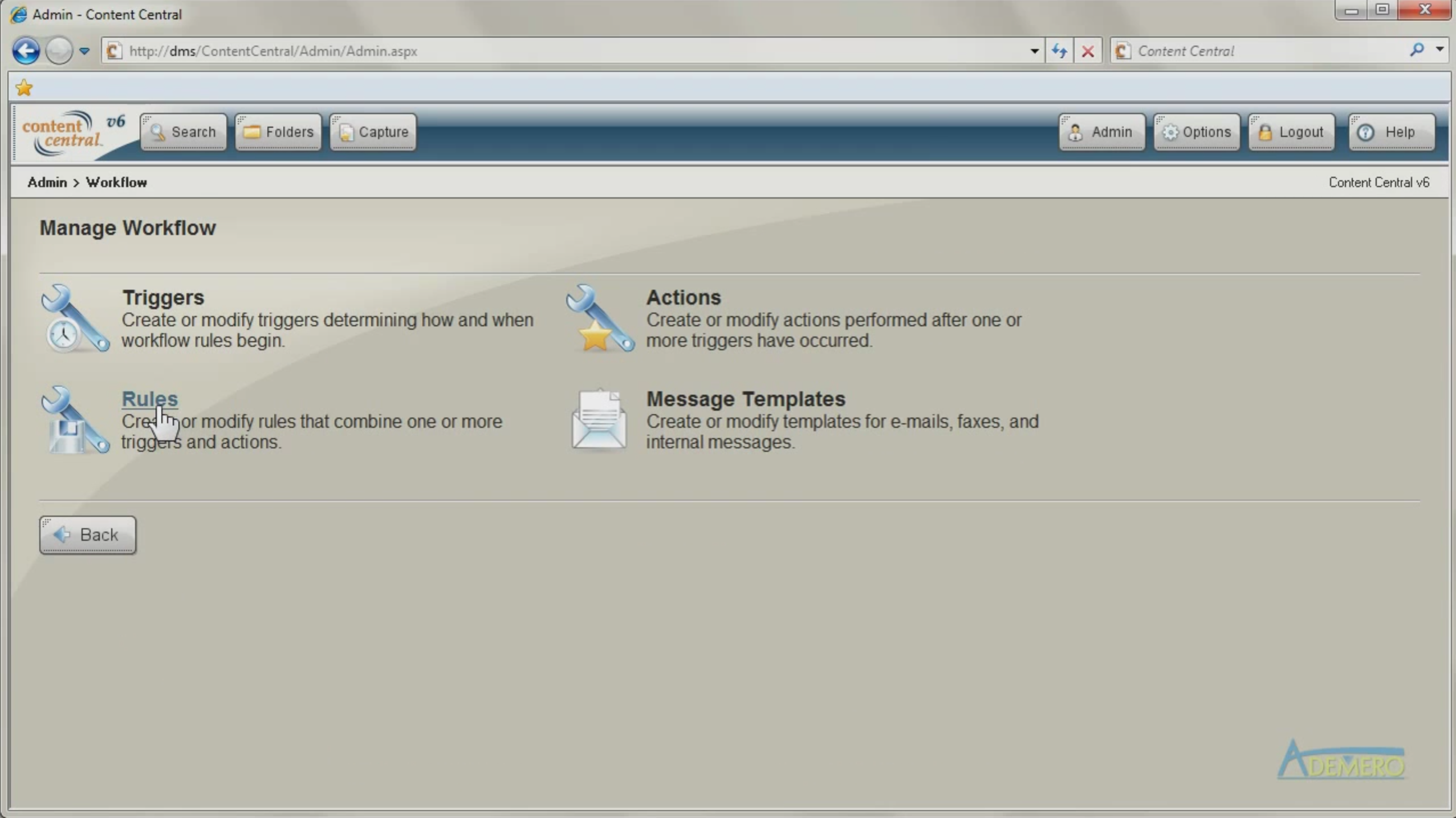This screenshot has height=818, width=1456.
Task: Open the Search tab
Action: 183,132
